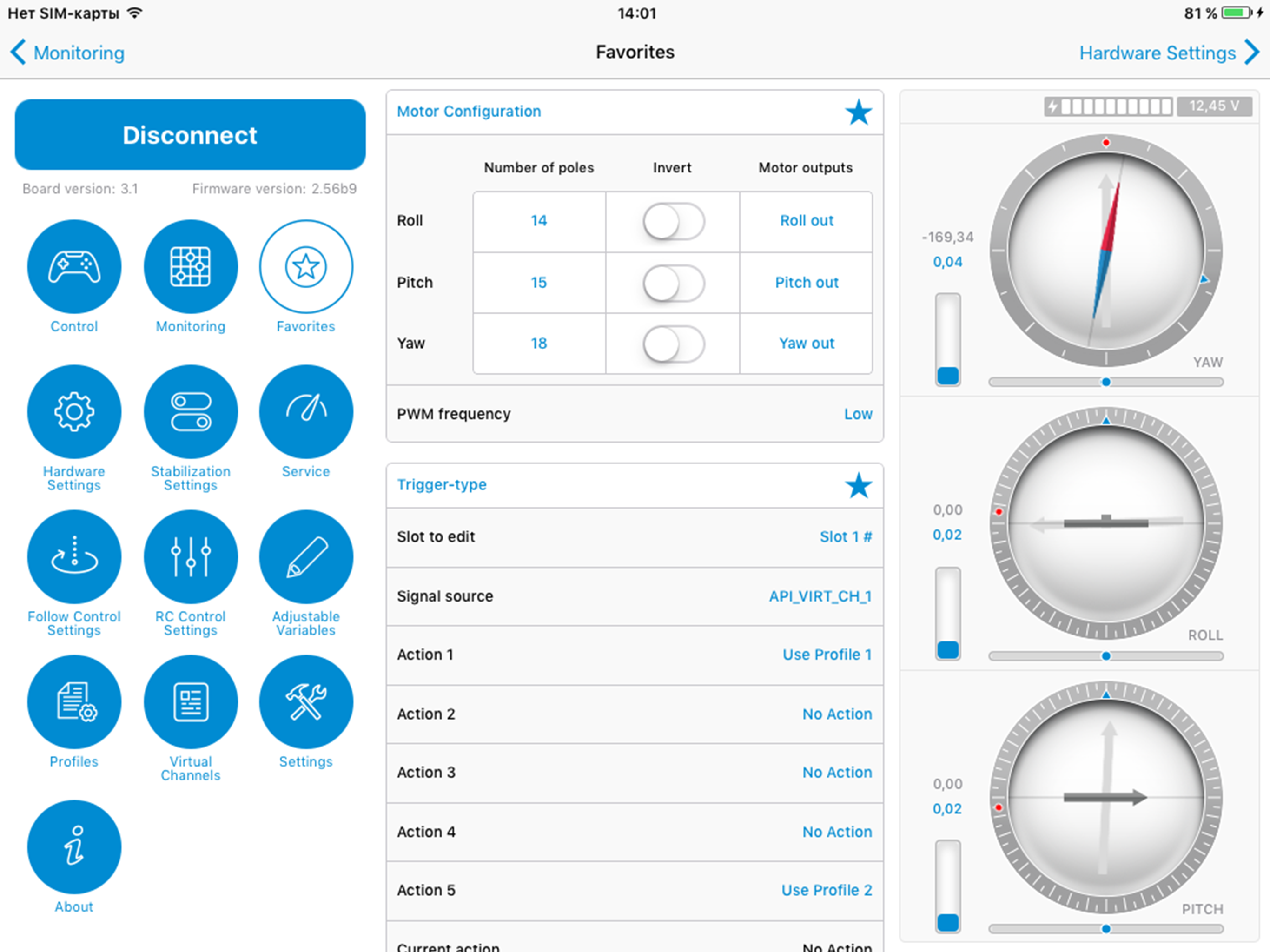Unfavorite Motor Configuration using star icon
The width and height of the screenshot is (1270, 952).
(858, 112)
